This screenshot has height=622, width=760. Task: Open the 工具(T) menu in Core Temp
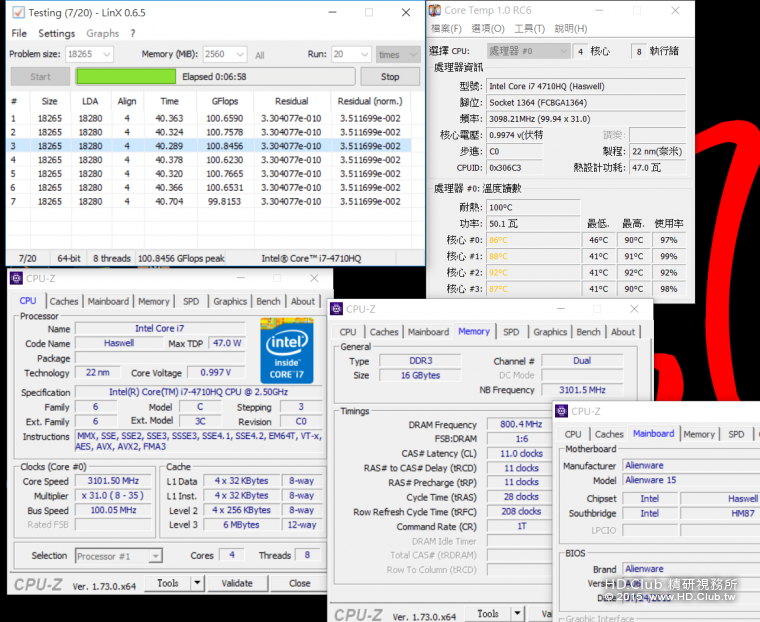[x=529, y=29]
